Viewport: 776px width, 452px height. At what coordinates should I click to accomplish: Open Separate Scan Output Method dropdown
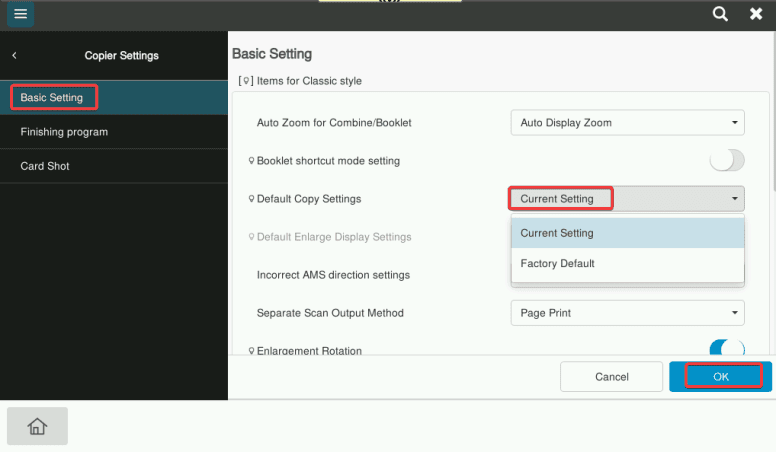click(x=627, y=313)
